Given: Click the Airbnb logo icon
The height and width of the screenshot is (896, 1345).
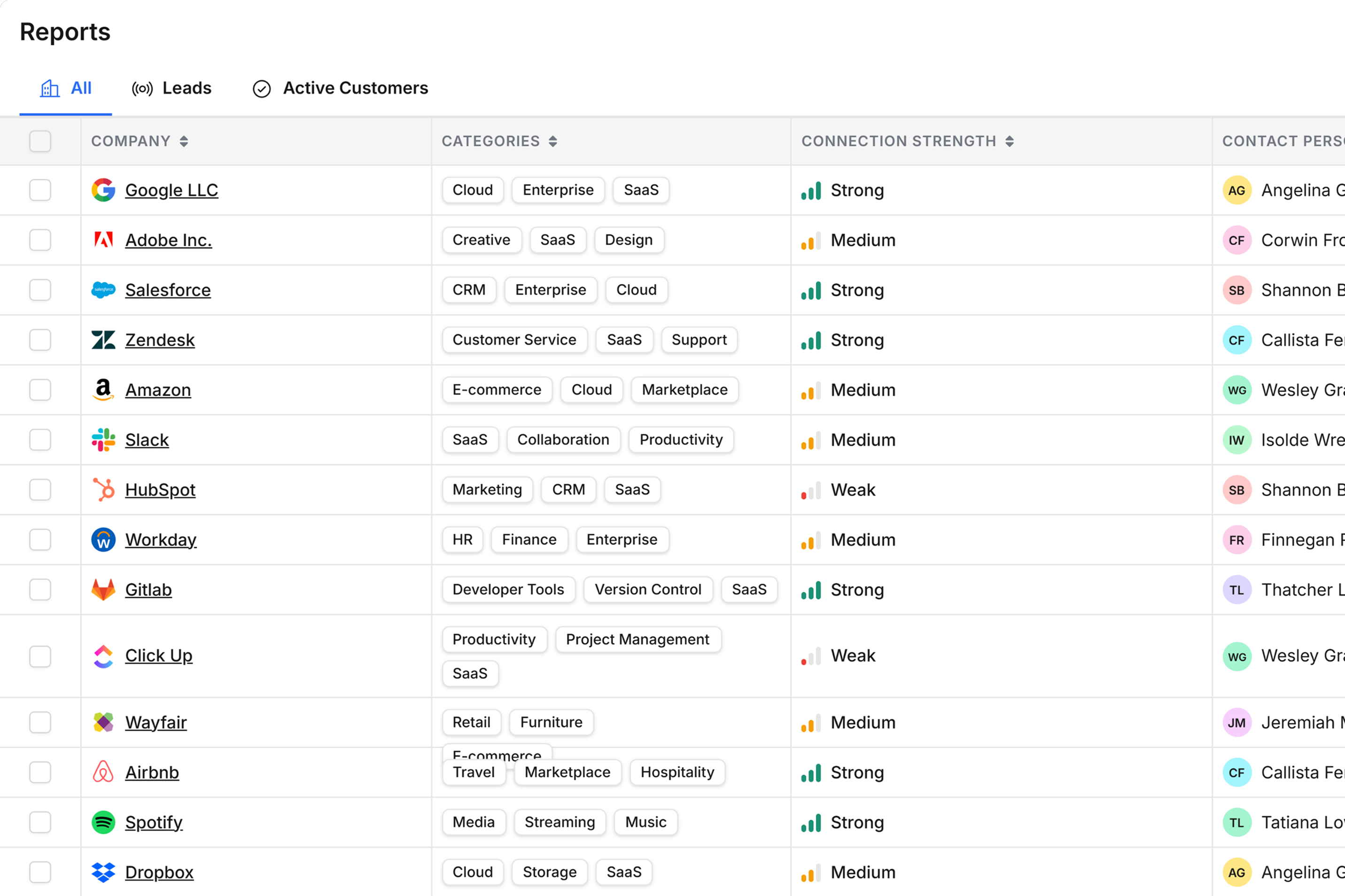Looking at the screenshot, I should click(x=103, y=772).
